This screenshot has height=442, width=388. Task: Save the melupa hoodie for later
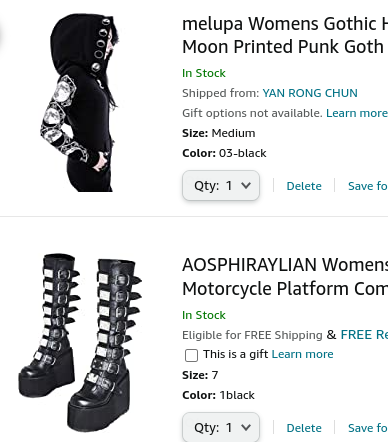click(368, 186)
